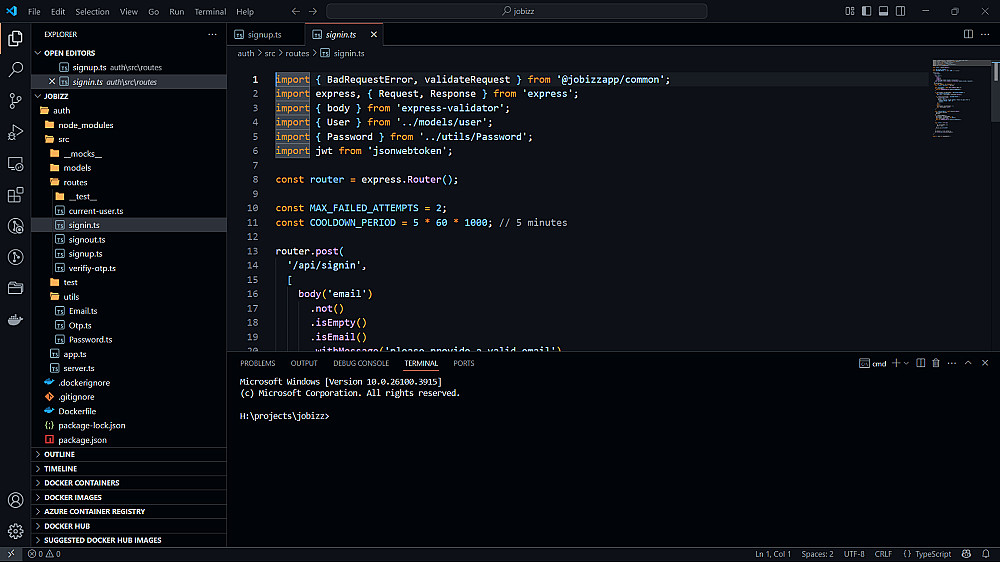
Task: Expand the DOCKER CONTAINERS section
Action: point(81,483)
